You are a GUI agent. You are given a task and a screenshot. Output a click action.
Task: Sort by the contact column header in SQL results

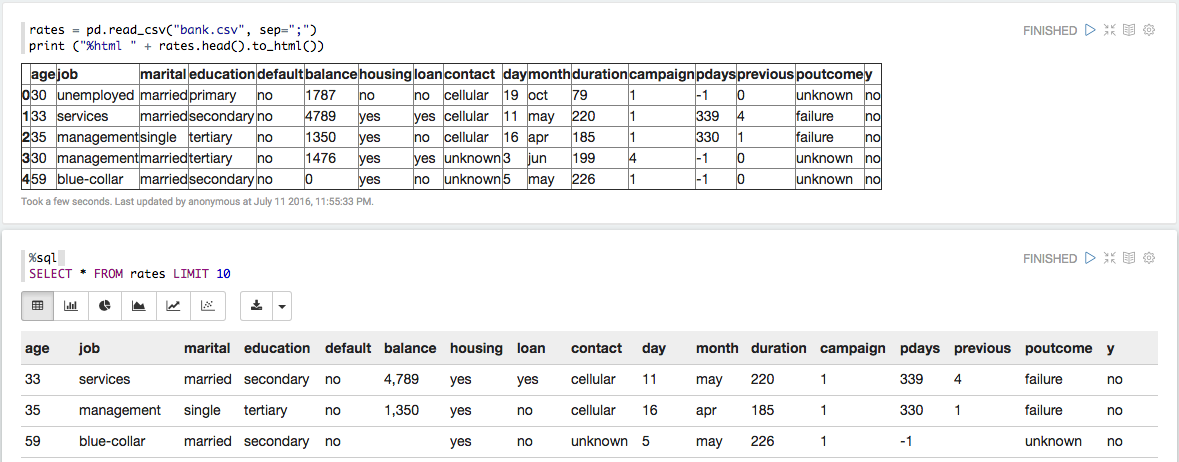tap(596, 348)
